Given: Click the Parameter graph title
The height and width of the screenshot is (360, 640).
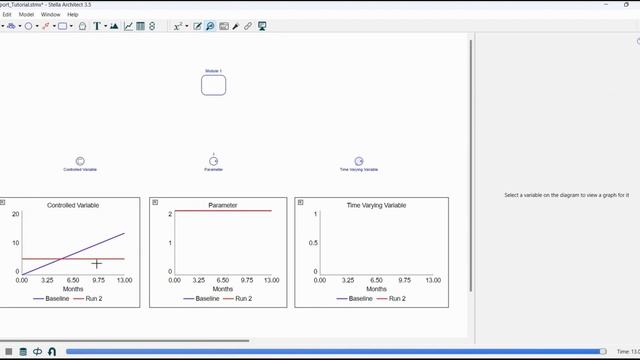Looking at the screenshot, I should point(222,205).
